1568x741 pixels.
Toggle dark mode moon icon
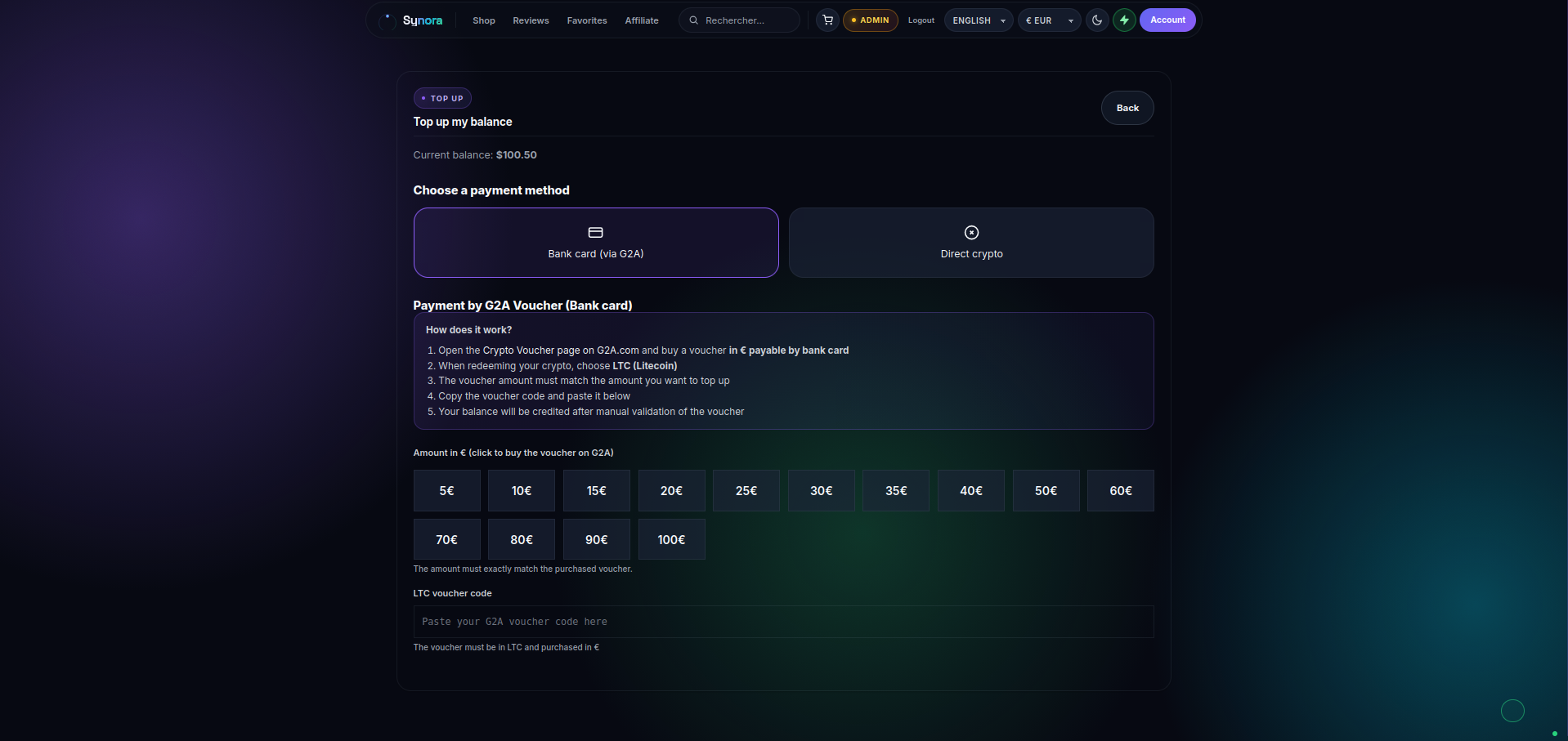(x=1097, y=20)
